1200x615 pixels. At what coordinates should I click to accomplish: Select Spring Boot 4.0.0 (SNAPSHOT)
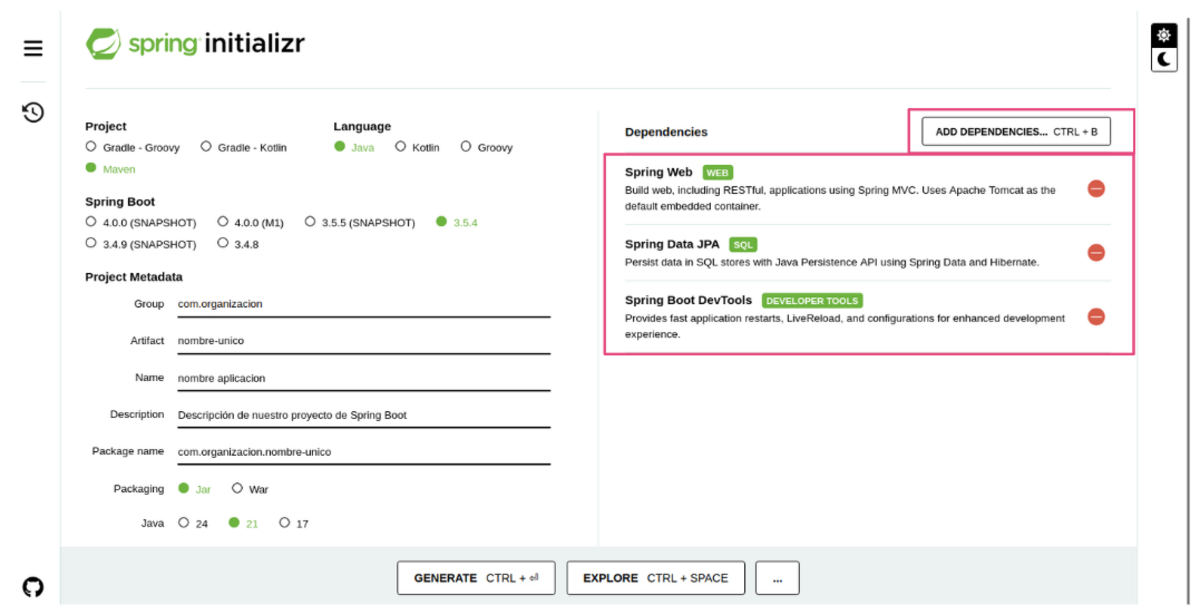coord(141,222)
